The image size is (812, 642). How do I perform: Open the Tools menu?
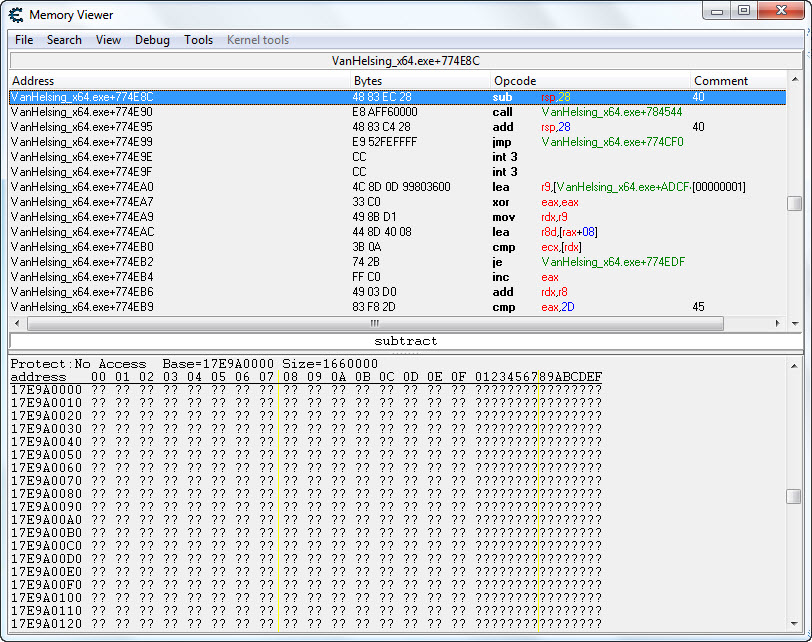coord(198,40)
